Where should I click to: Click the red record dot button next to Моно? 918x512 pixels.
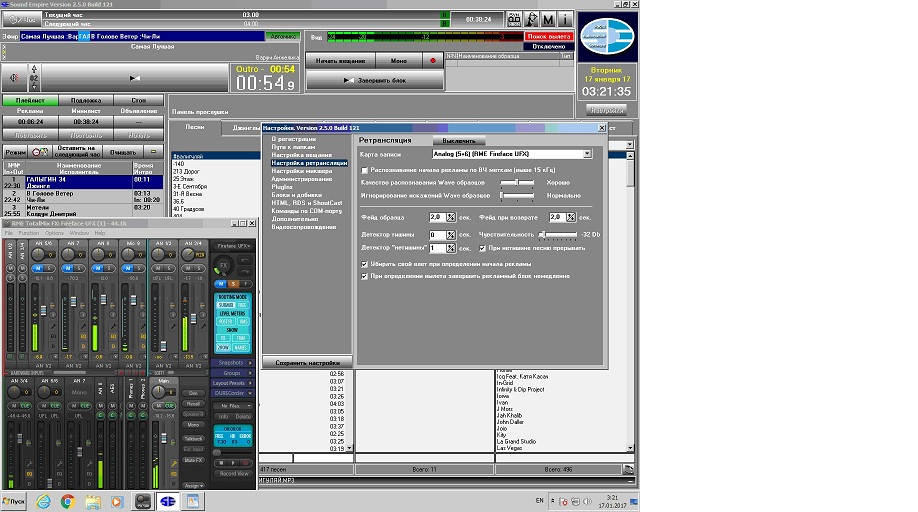(x=433, y=61)
